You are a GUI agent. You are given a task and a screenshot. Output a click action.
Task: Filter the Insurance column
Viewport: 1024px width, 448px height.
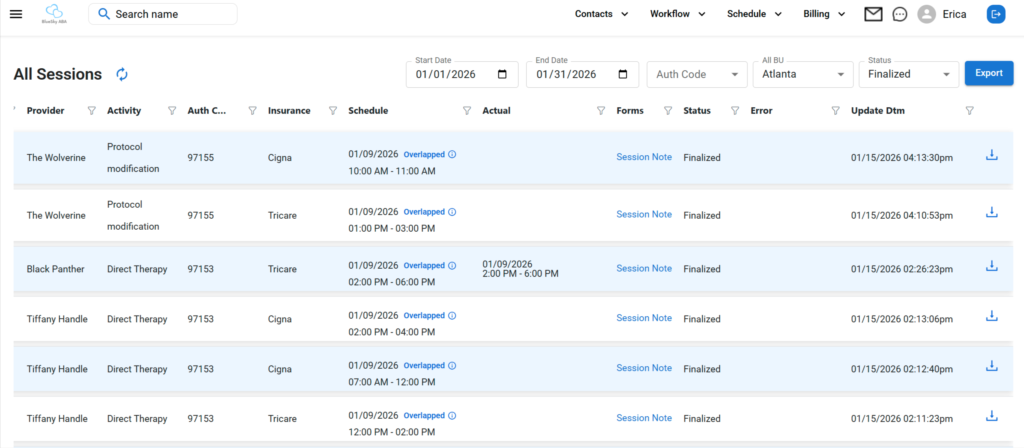332,111
